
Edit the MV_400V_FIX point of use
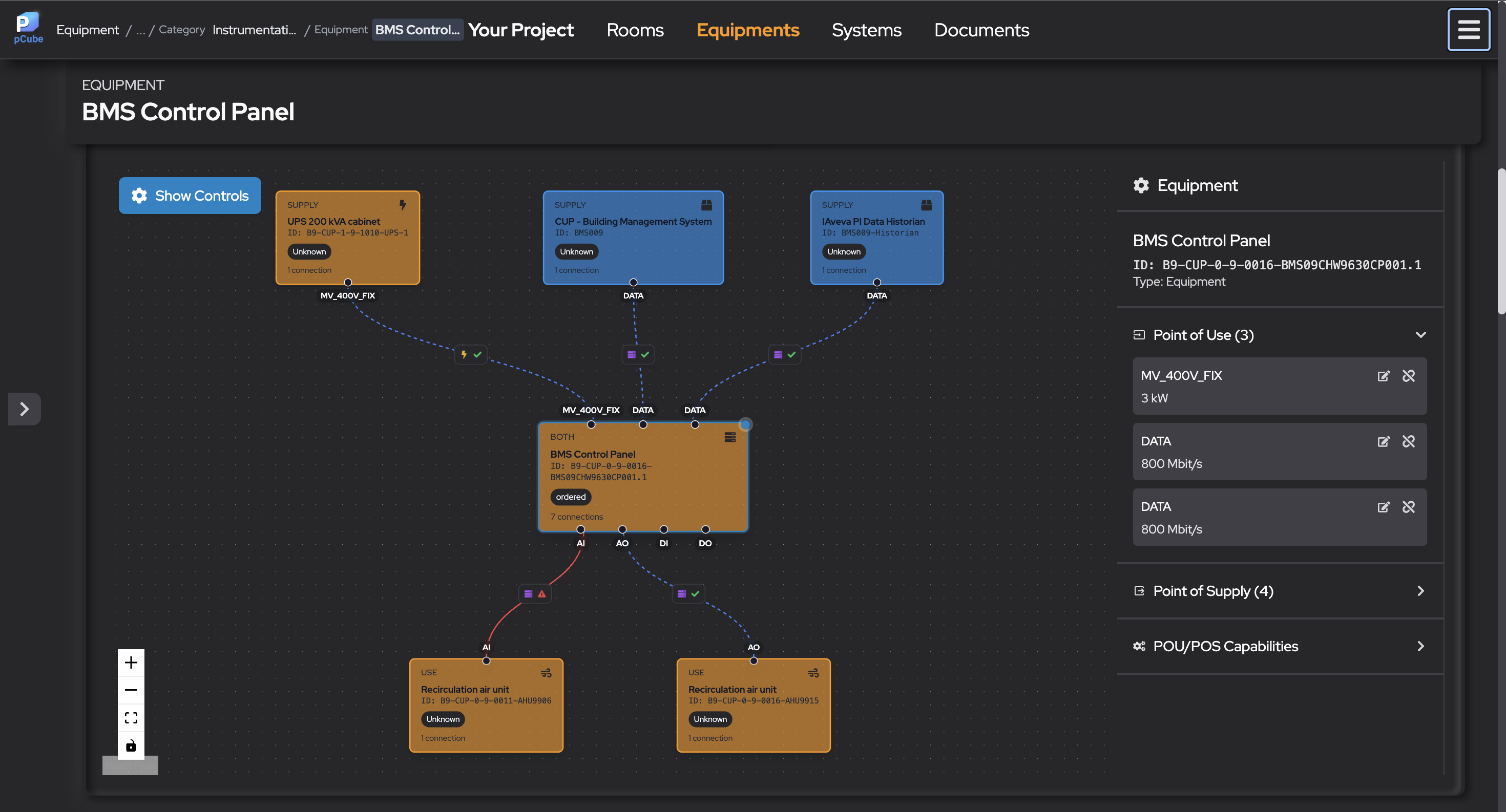coord(1383,376)
